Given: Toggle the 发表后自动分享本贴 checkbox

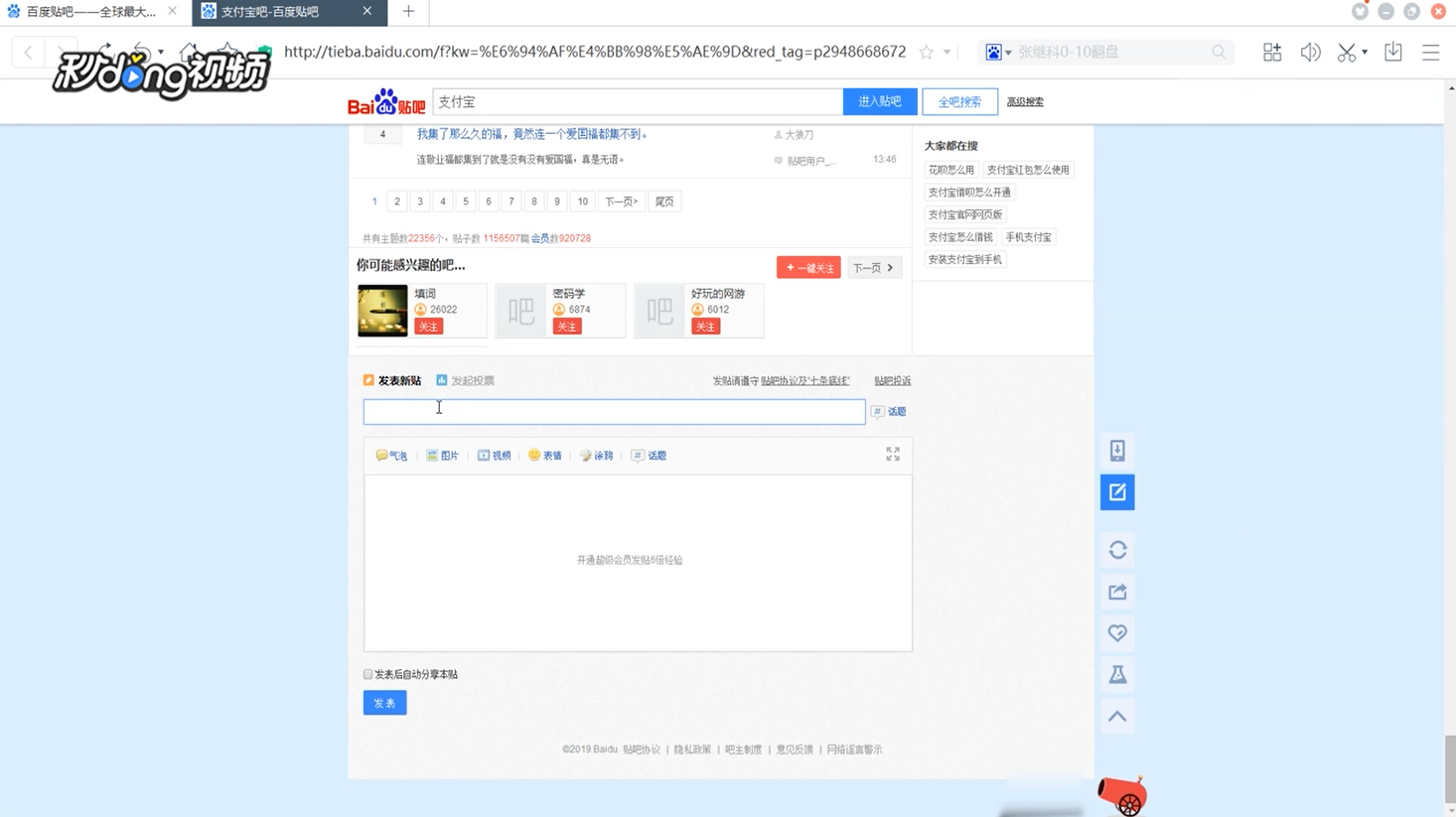Looking at the screenshot, I should coord(368,674).
